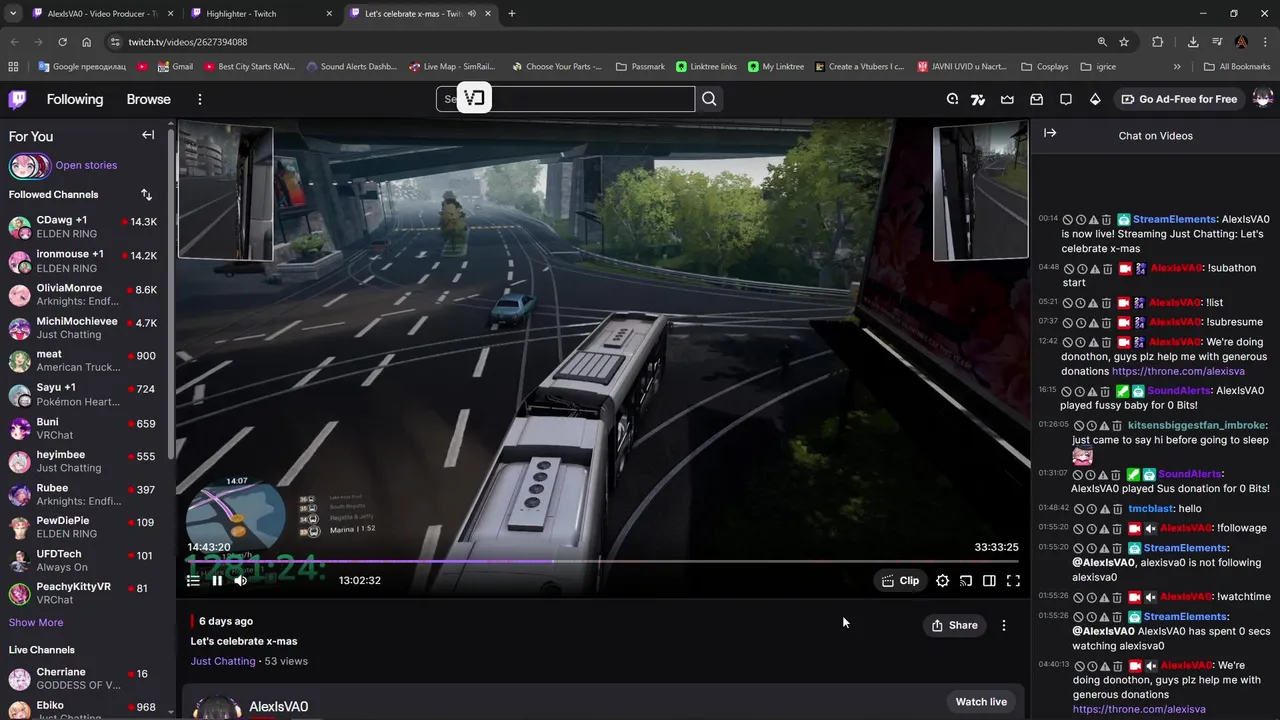
Task: Open the browser downloads icon
Action: click(x=1193, y=42)
